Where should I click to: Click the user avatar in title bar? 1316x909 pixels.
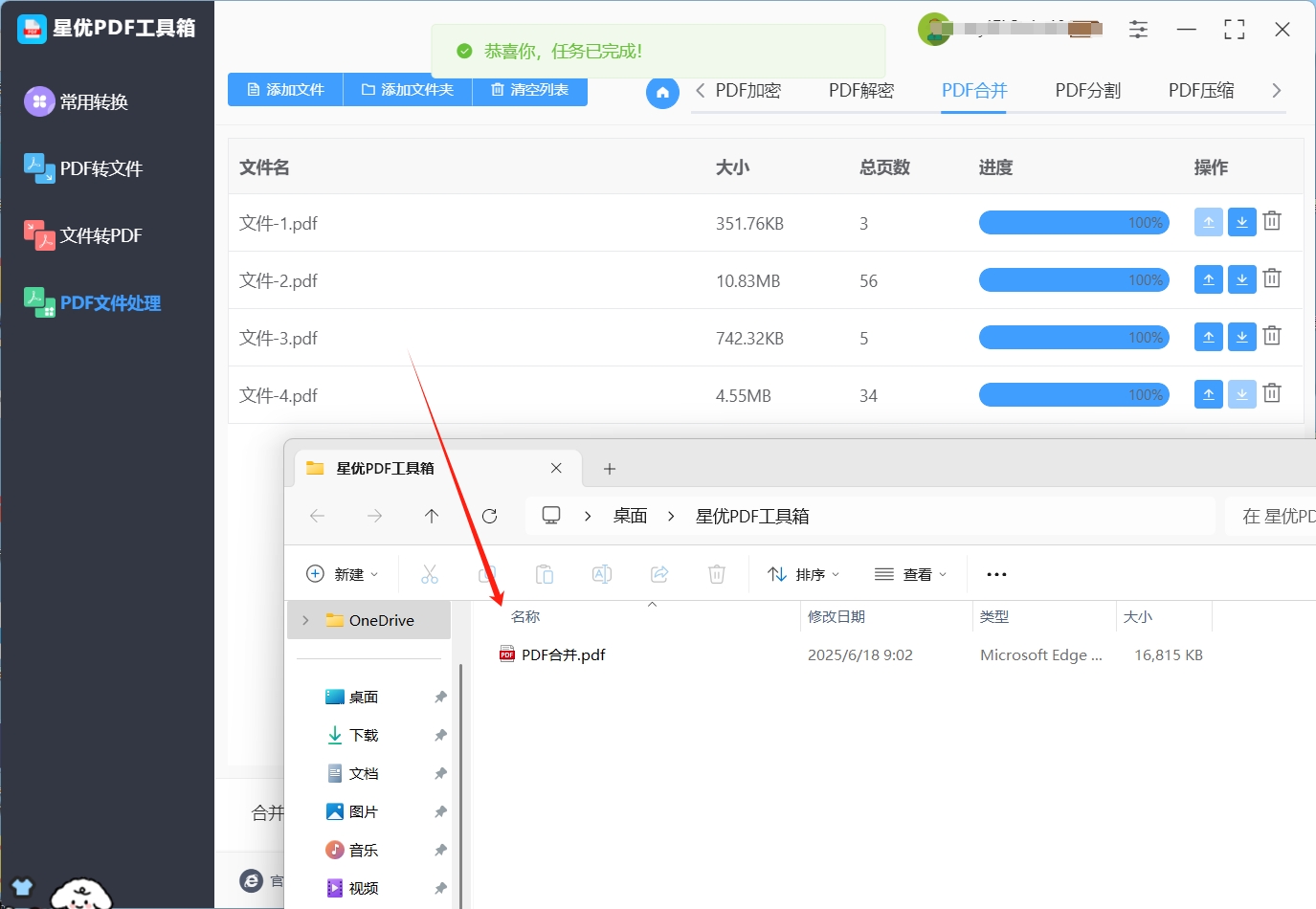934,29
